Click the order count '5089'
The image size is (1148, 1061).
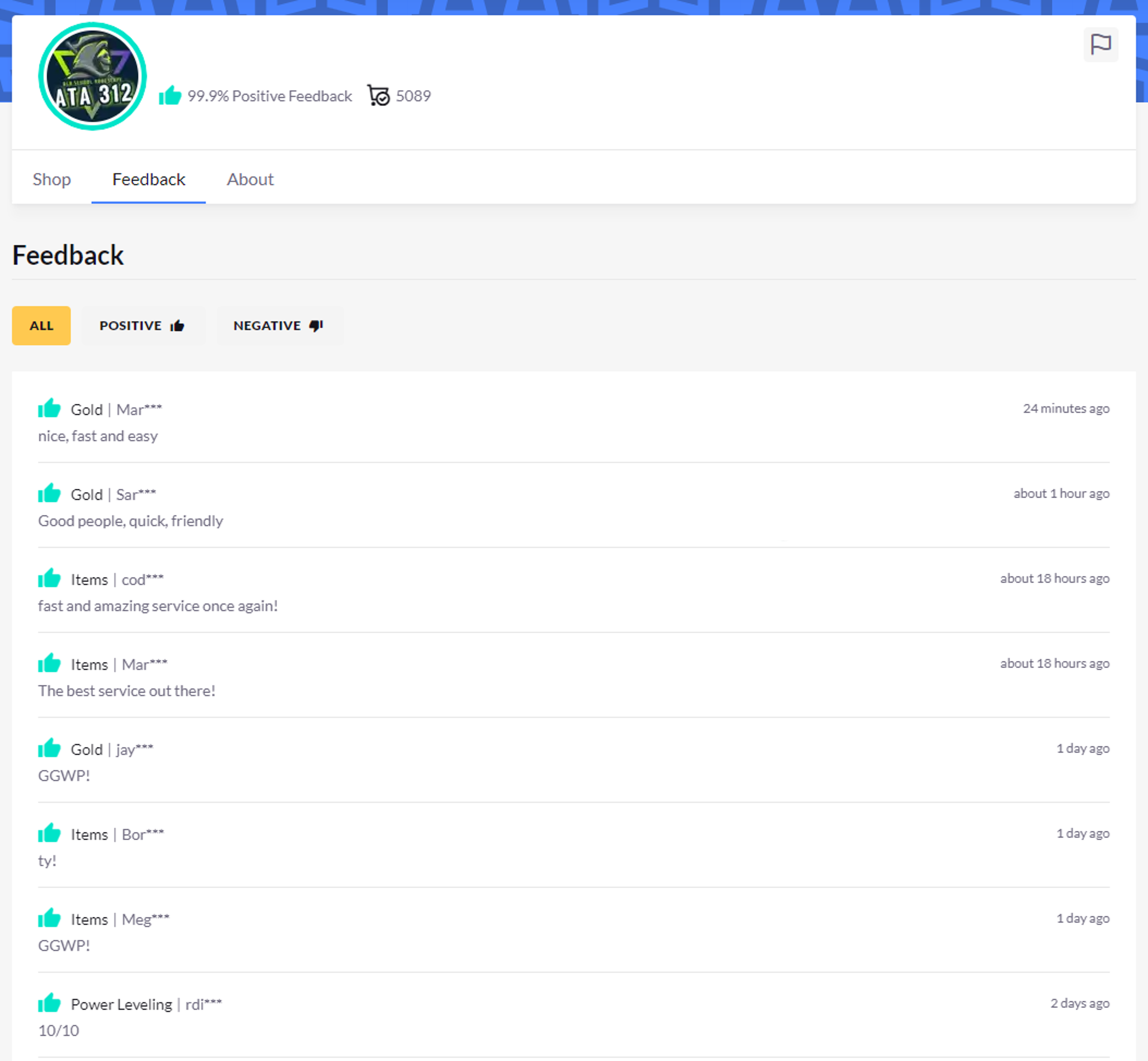coord(413,96)
